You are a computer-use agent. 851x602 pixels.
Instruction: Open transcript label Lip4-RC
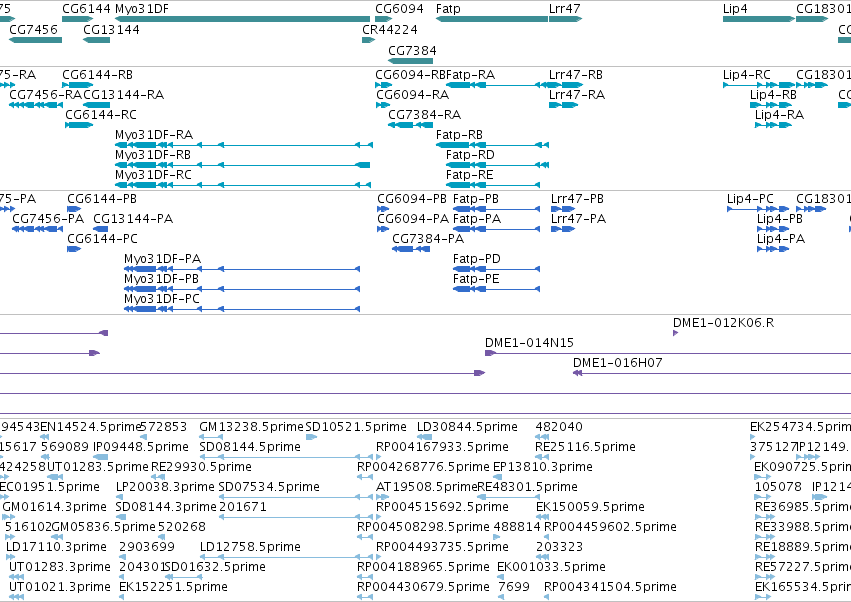pyautogui.click(x=747, y=74)
